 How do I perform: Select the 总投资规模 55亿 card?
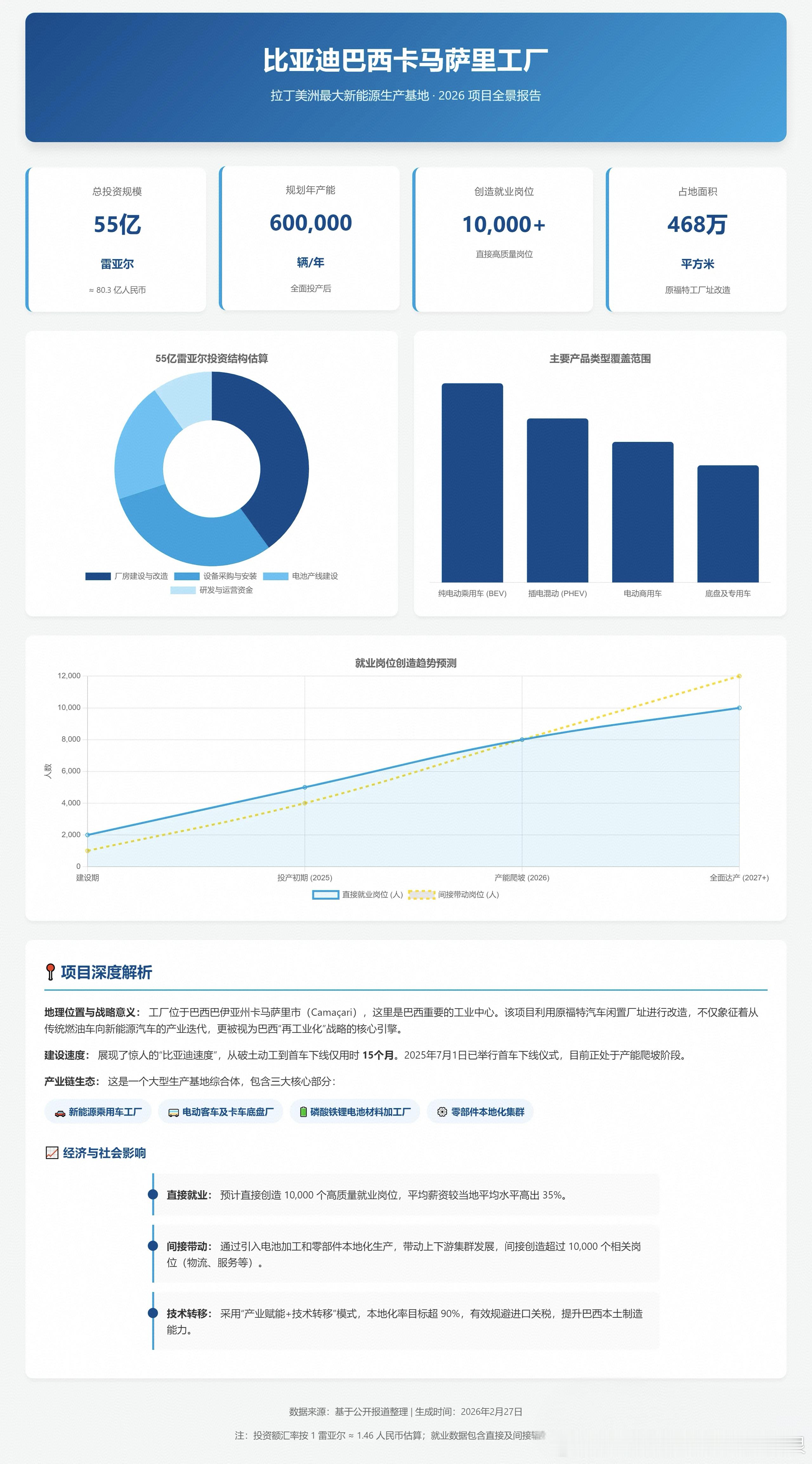tap(116, 239)
